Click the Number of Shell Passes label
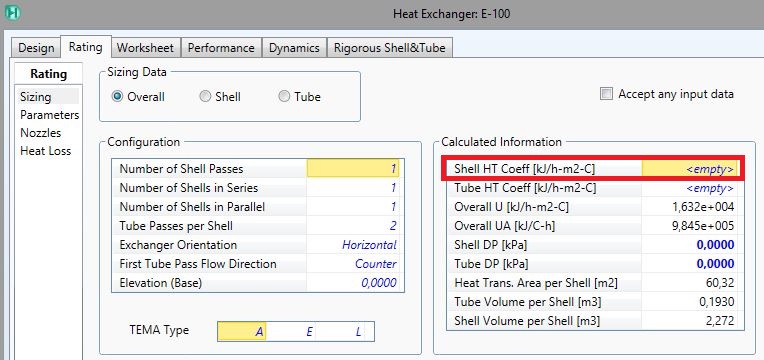 181,169
